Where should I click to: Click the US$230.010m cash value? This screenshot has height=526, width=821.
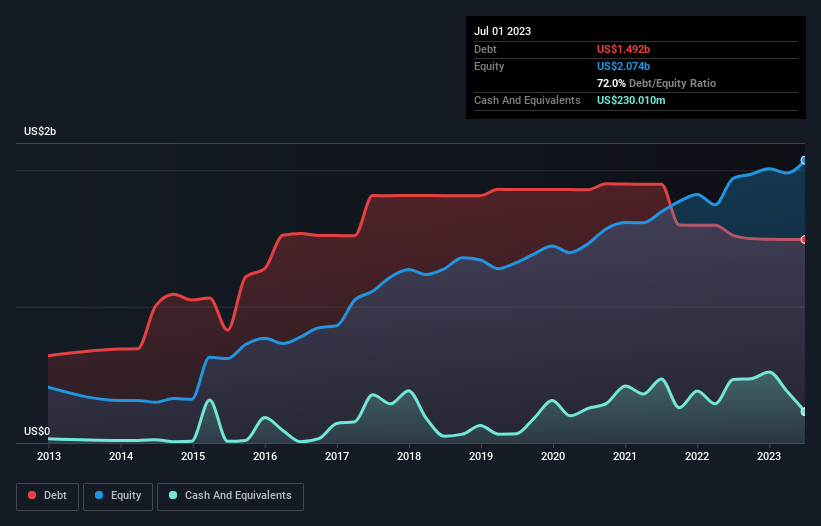click(x=631, y=100)
